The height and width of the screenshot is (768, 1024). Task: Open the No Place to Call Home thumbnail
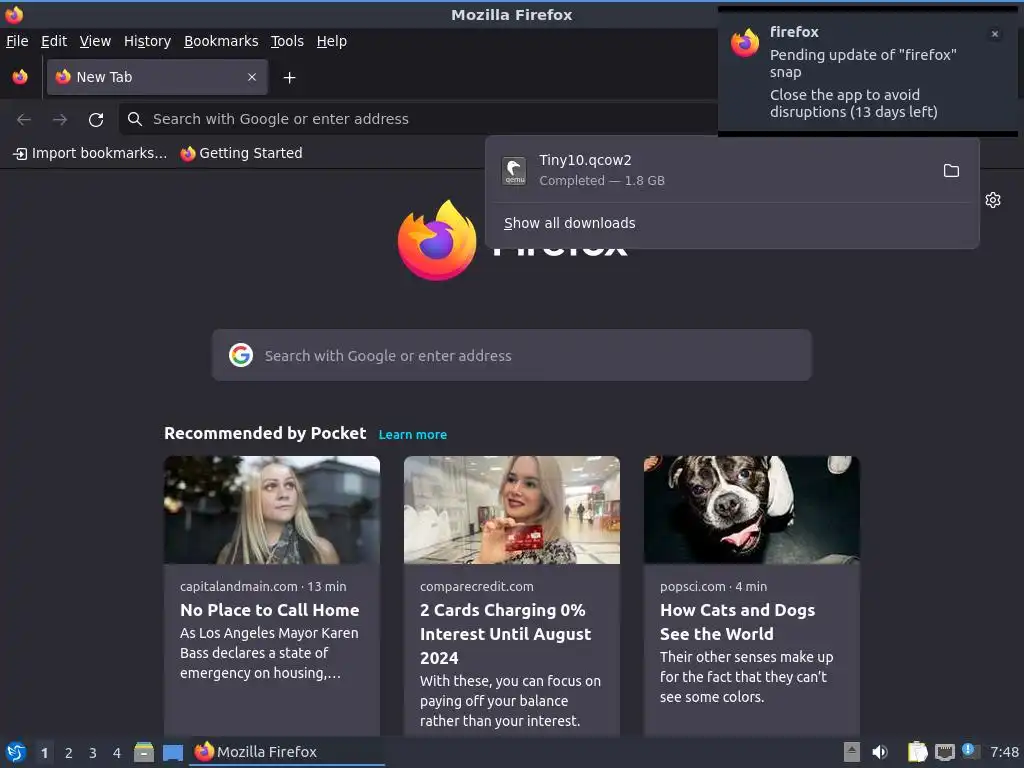tap(272, 510)
